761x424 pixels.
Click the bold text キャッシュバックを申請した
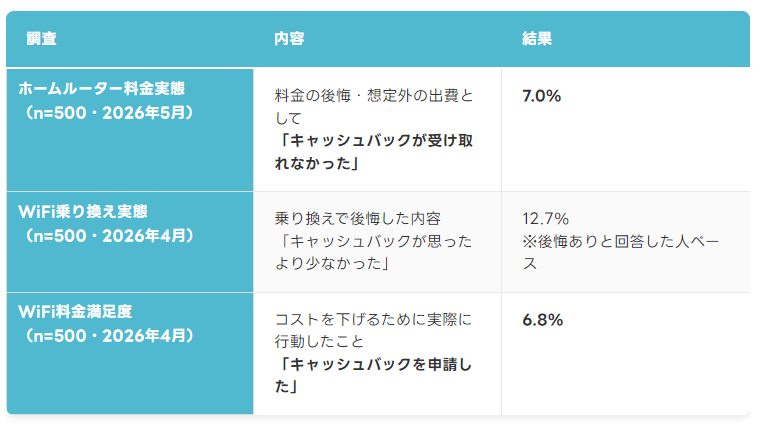click(374, 375)
